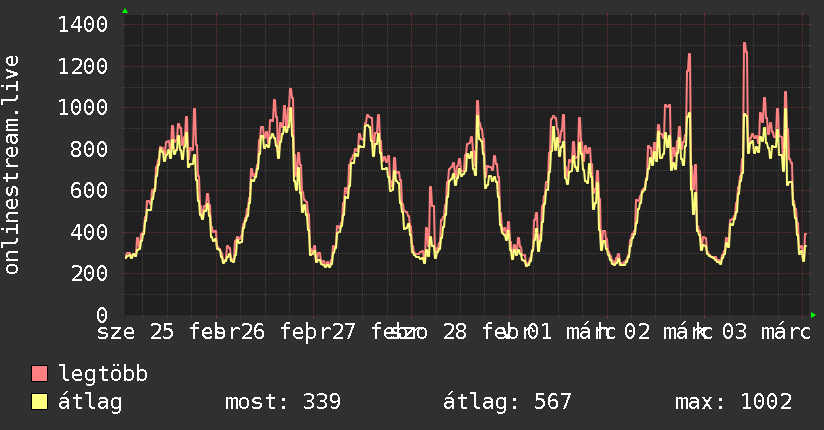This screenshot has height=430, width=824.
Task: Click the y-axis label 200
Action: [x=89, y=273]
